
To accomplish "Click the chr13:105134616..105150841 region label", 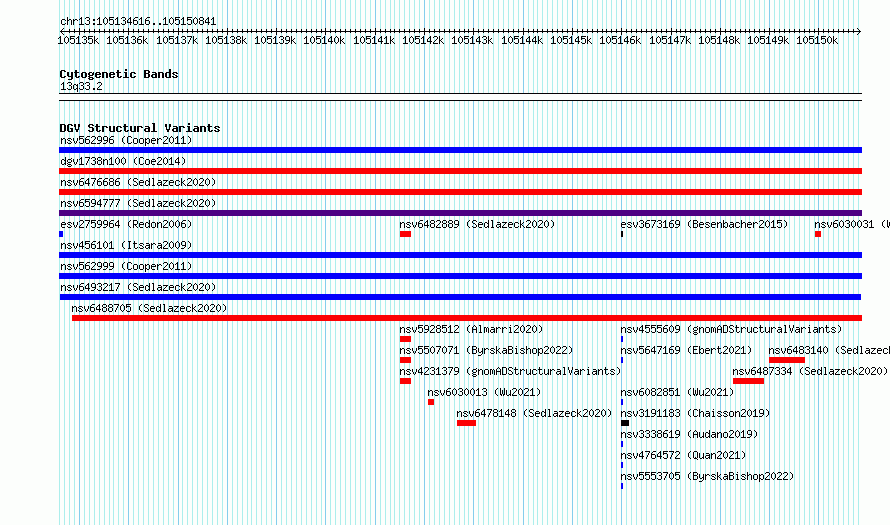I will pyautogui.click(x=138, y=22).
